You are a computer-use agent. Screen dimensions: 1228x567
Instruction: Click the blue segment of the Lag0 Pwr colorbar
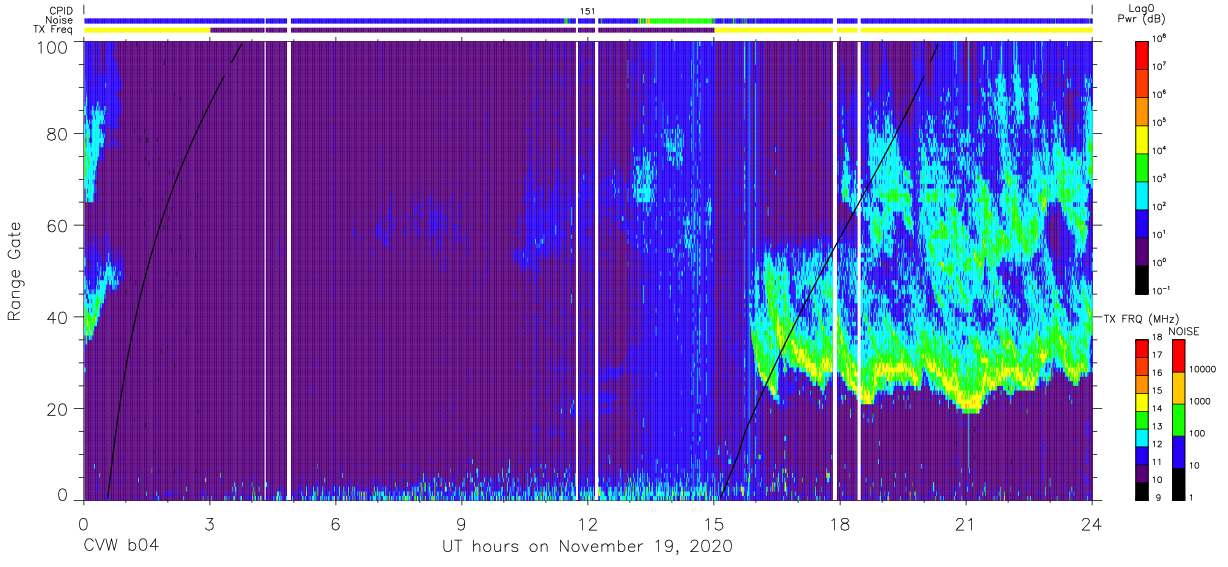pos(1142,222)
